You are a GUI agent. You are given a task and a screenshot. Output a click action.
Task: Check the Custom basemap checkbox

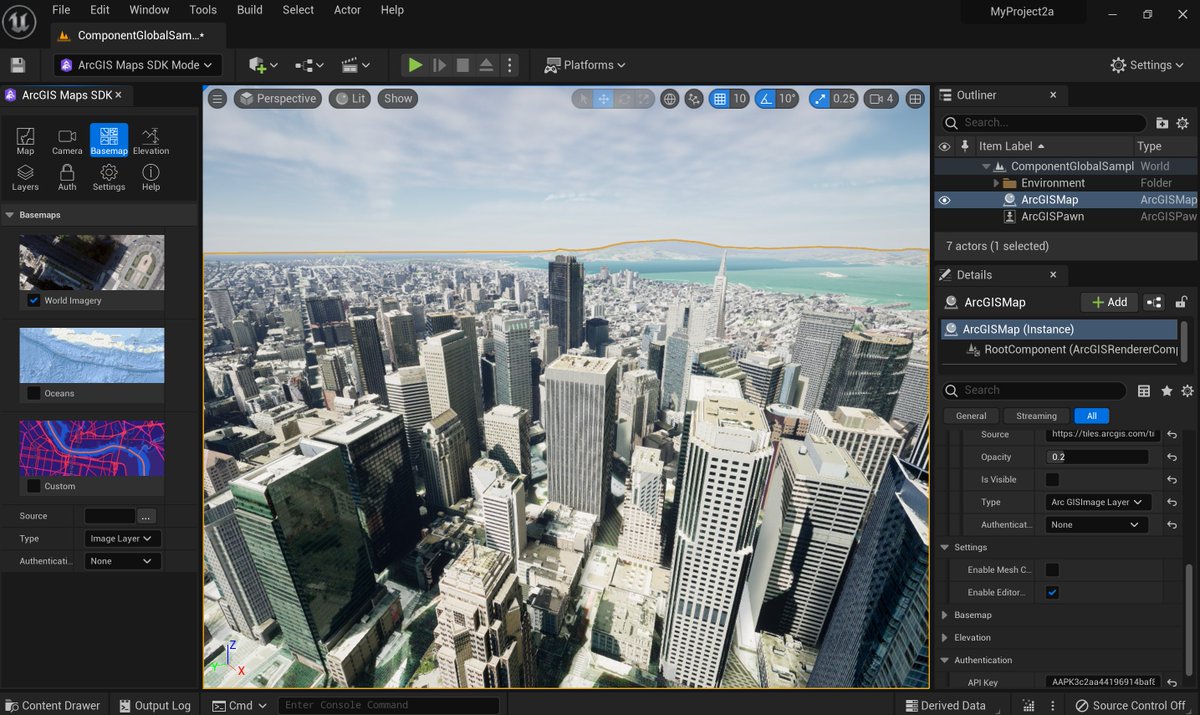(34, 486)
